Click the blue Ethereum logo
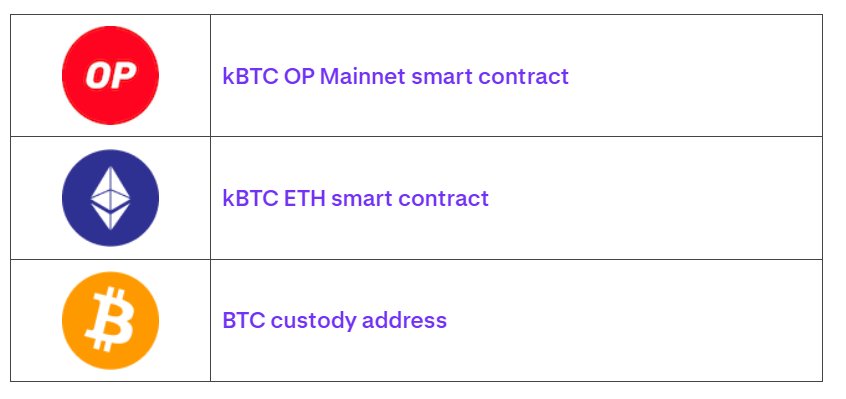 click(111, 198)
